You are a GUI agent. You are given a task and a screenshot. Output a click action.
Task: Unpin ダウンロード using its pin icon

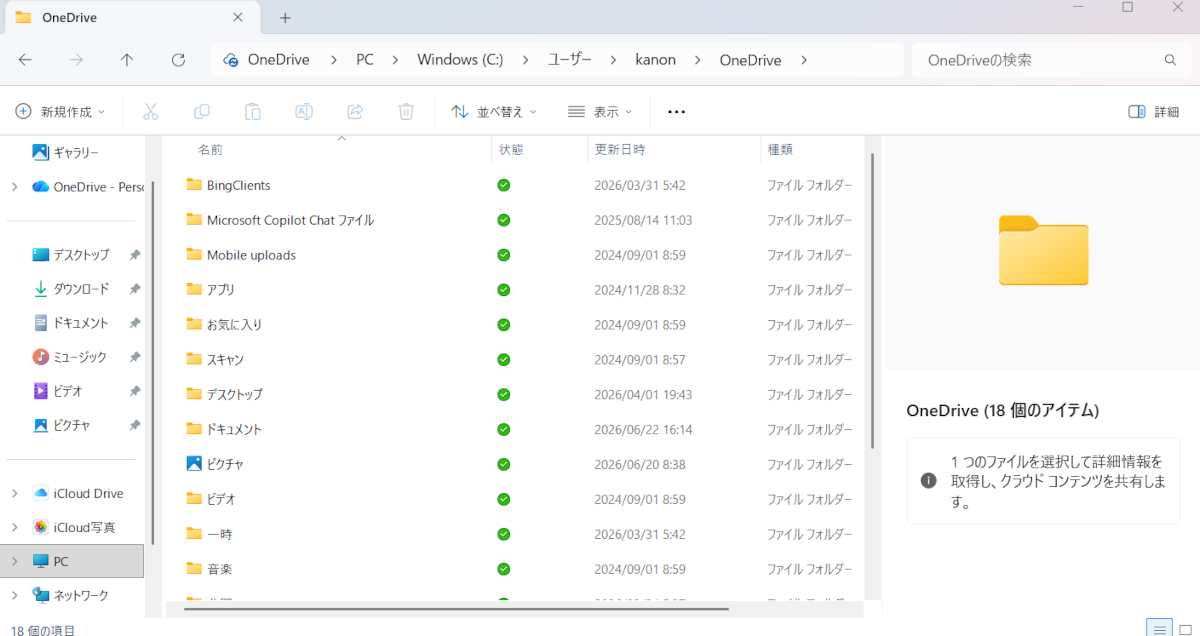[x=135, y=289]
